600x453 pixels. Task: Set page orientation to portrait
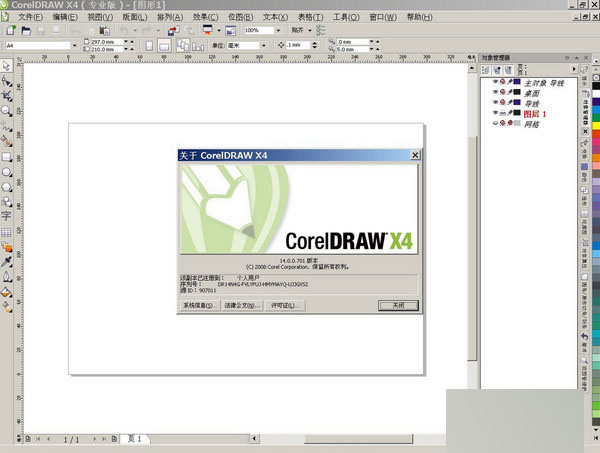(x=149, y=46)
